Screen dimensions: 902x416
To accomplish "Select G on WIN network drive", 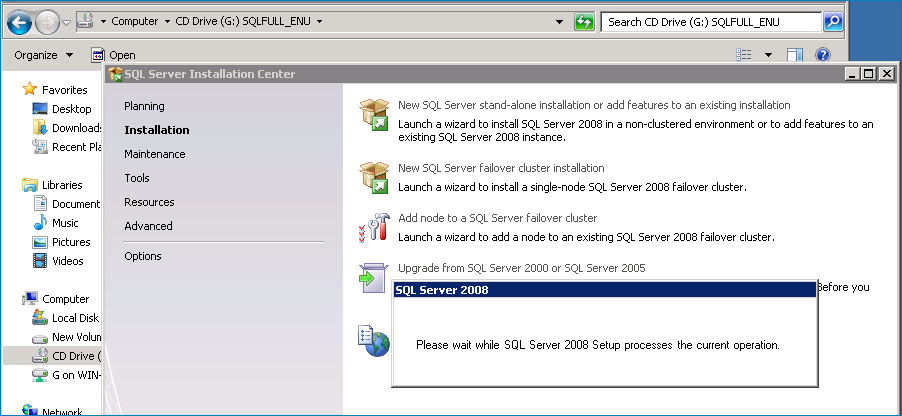I will click(77, 375).
